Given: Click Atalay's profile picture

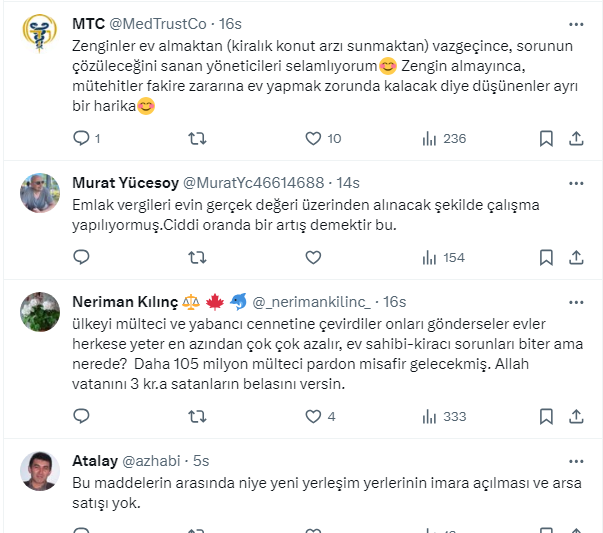Looking at the screenshot, I should pos(40,471).
